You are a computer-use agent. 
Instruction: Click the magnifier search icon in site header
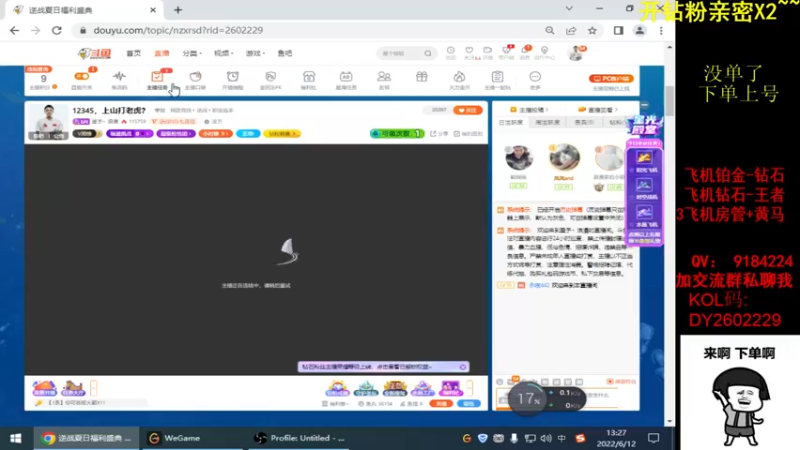[428, 53]
